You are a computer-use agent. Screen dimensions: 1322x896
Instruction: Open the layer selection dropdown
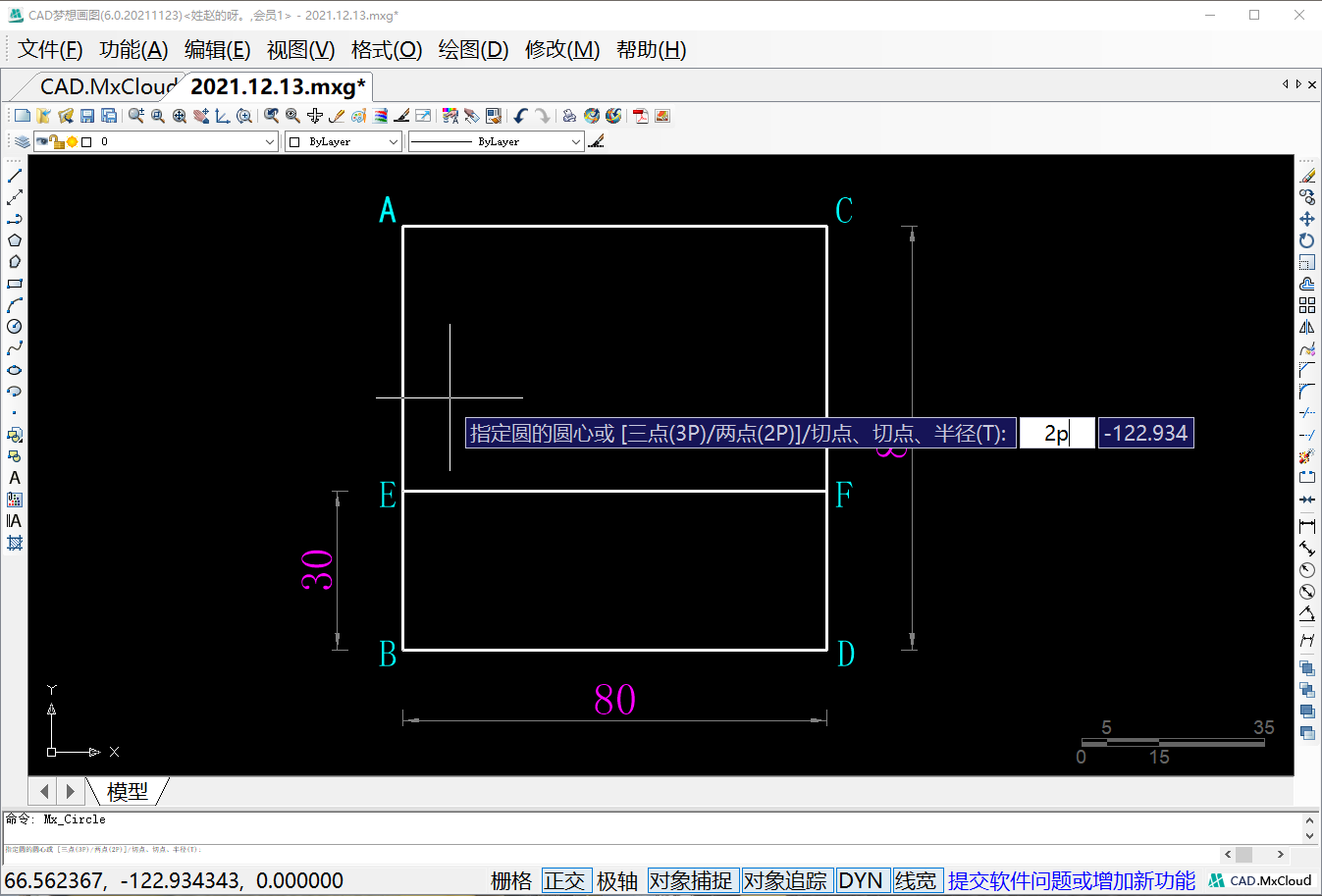click(270, 141)
